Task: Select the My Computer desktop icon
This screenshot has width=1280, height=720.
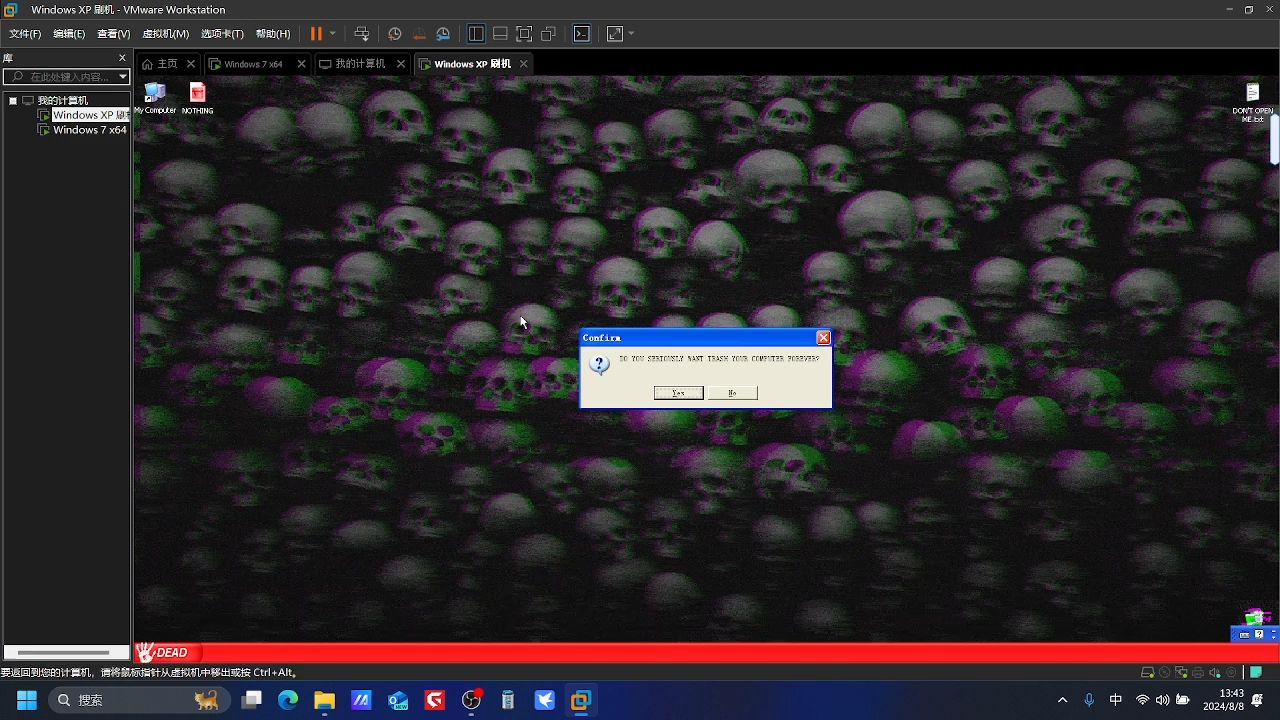Action: click(155, 98)
